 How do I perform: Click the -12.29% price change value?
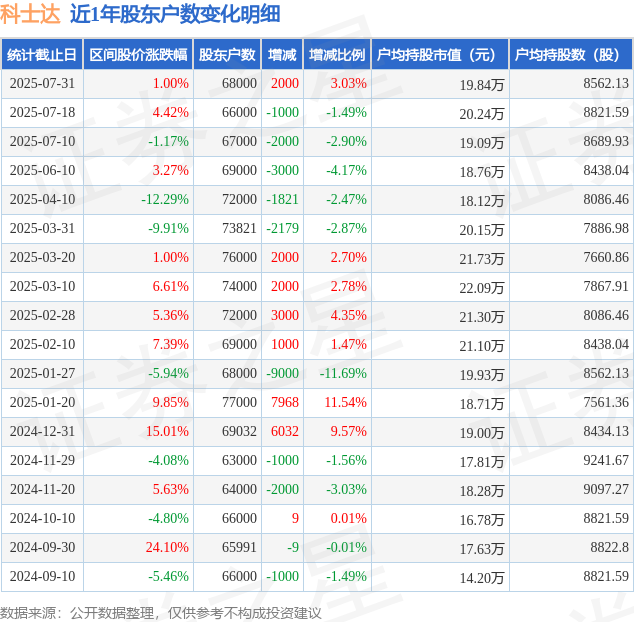pos(165,199)
